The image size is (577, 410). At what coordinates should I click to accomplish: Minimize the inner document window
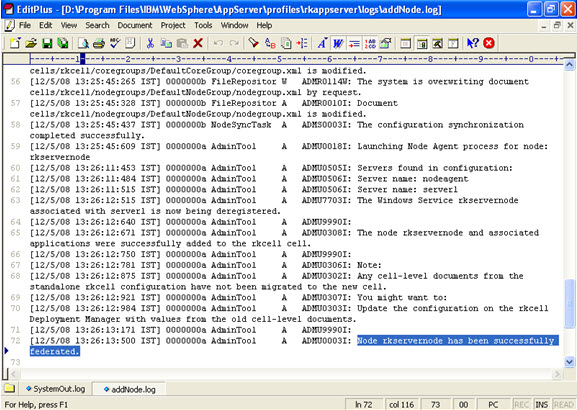point(544,25)
